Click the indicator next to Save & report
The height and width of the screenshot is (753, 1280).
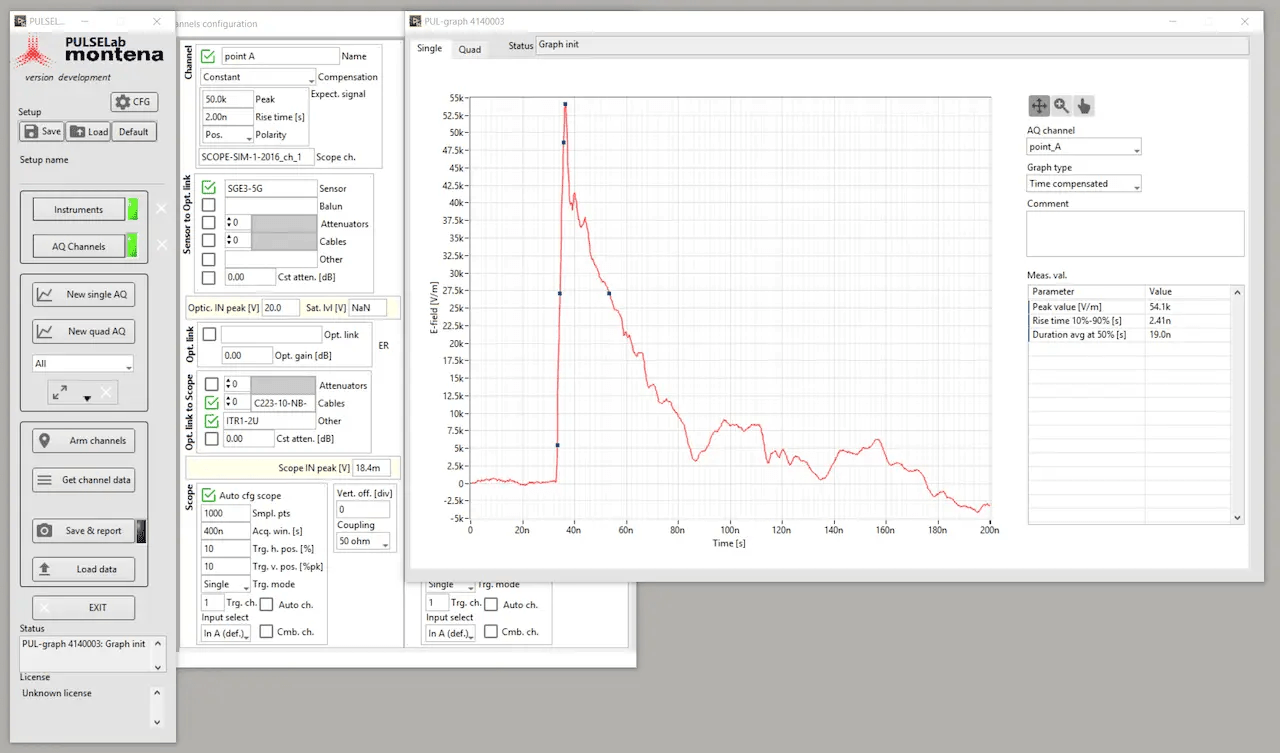click(141, 531)
